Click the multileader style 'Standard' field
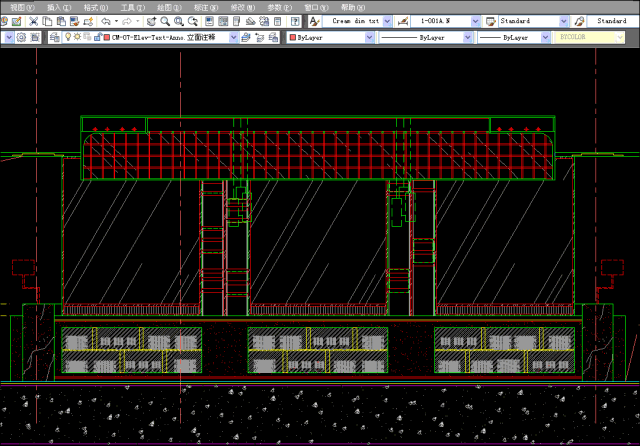Viewport: 640px width, 446px height. [x=613, y=21]
